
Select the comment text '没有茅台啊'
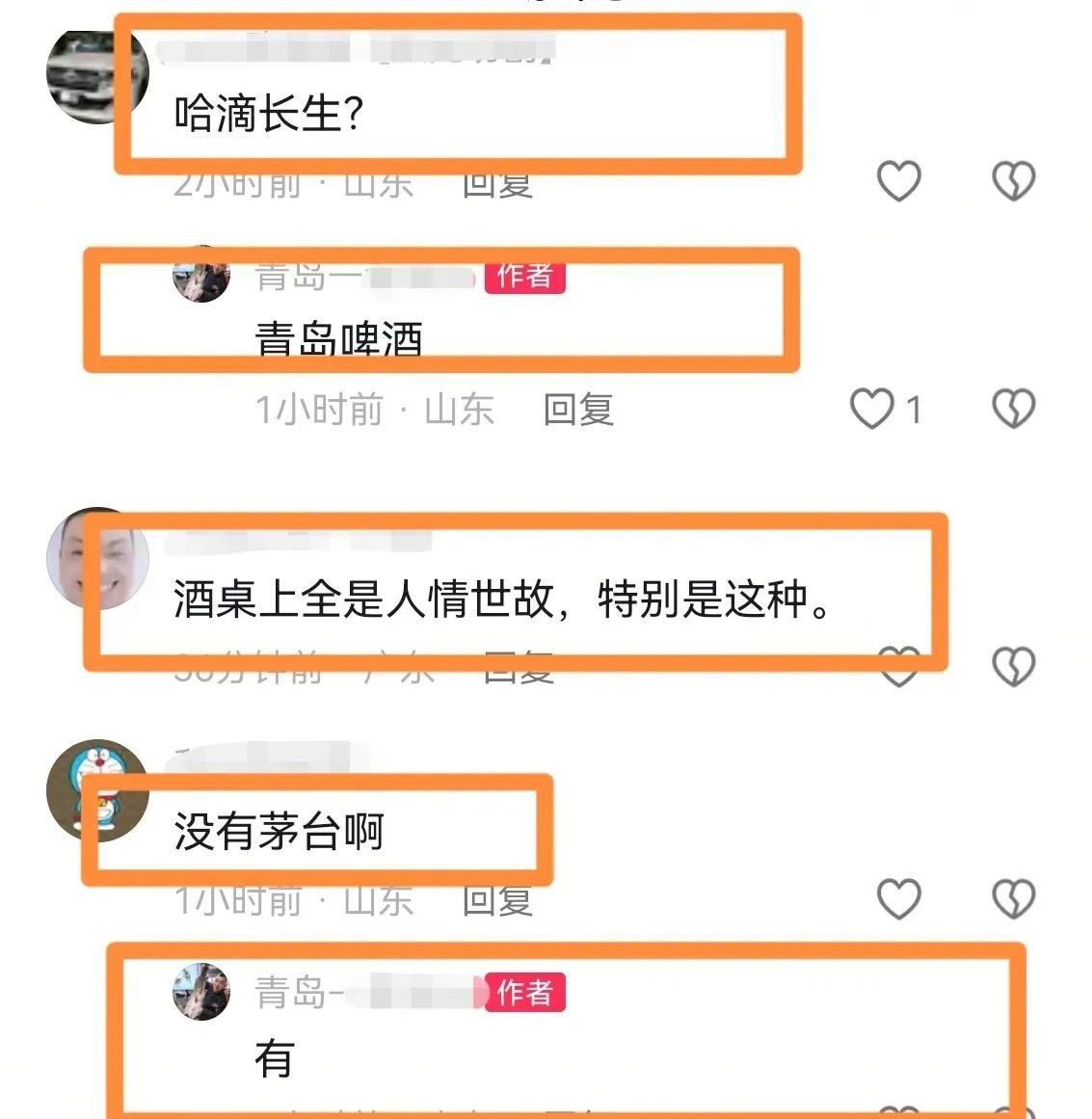click(x=280, y=832)
